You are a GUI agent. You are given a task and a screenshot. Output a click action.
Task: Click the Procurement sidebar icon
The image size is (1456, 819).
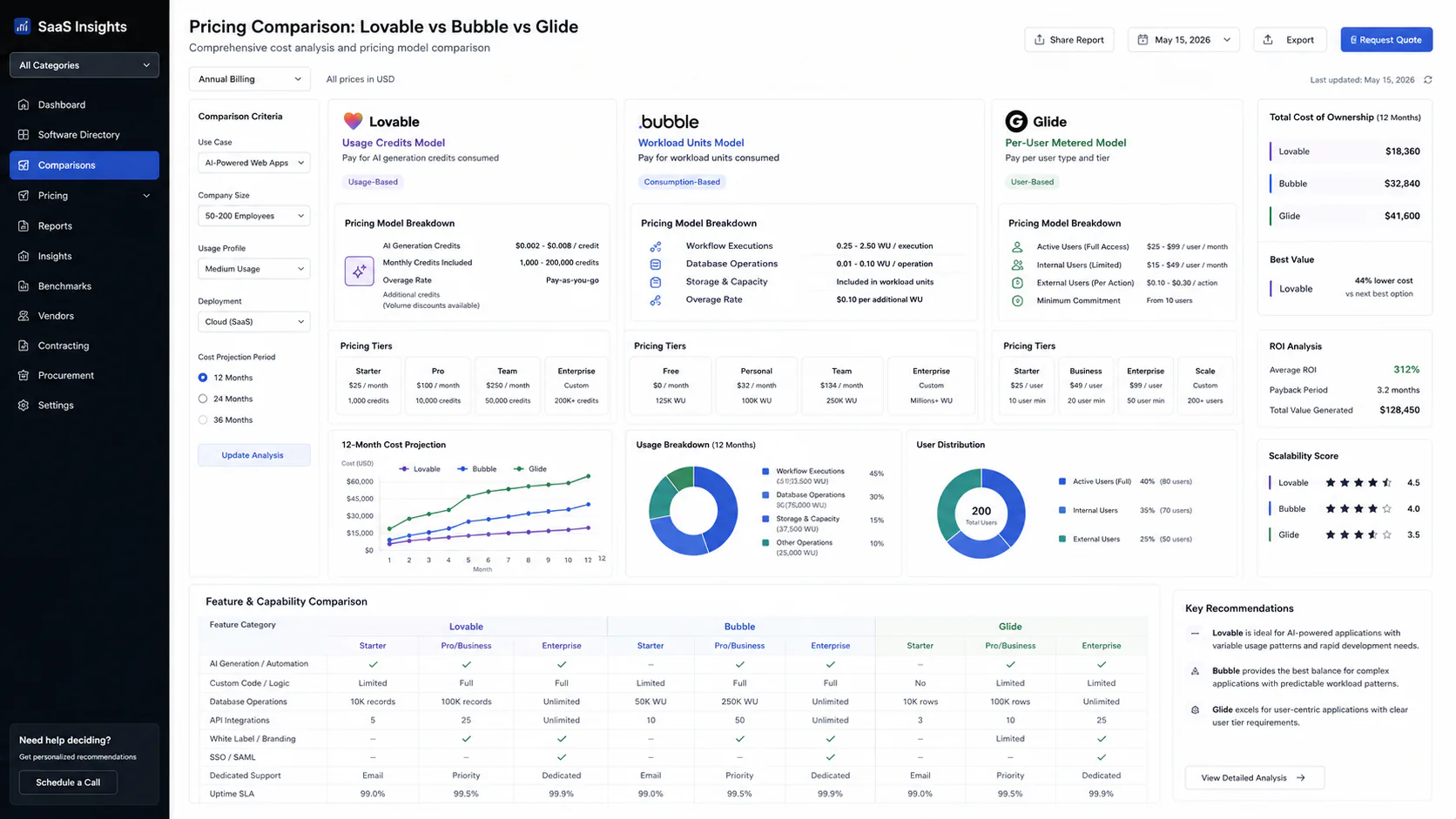pyautogui.click(x=24, y=375)
